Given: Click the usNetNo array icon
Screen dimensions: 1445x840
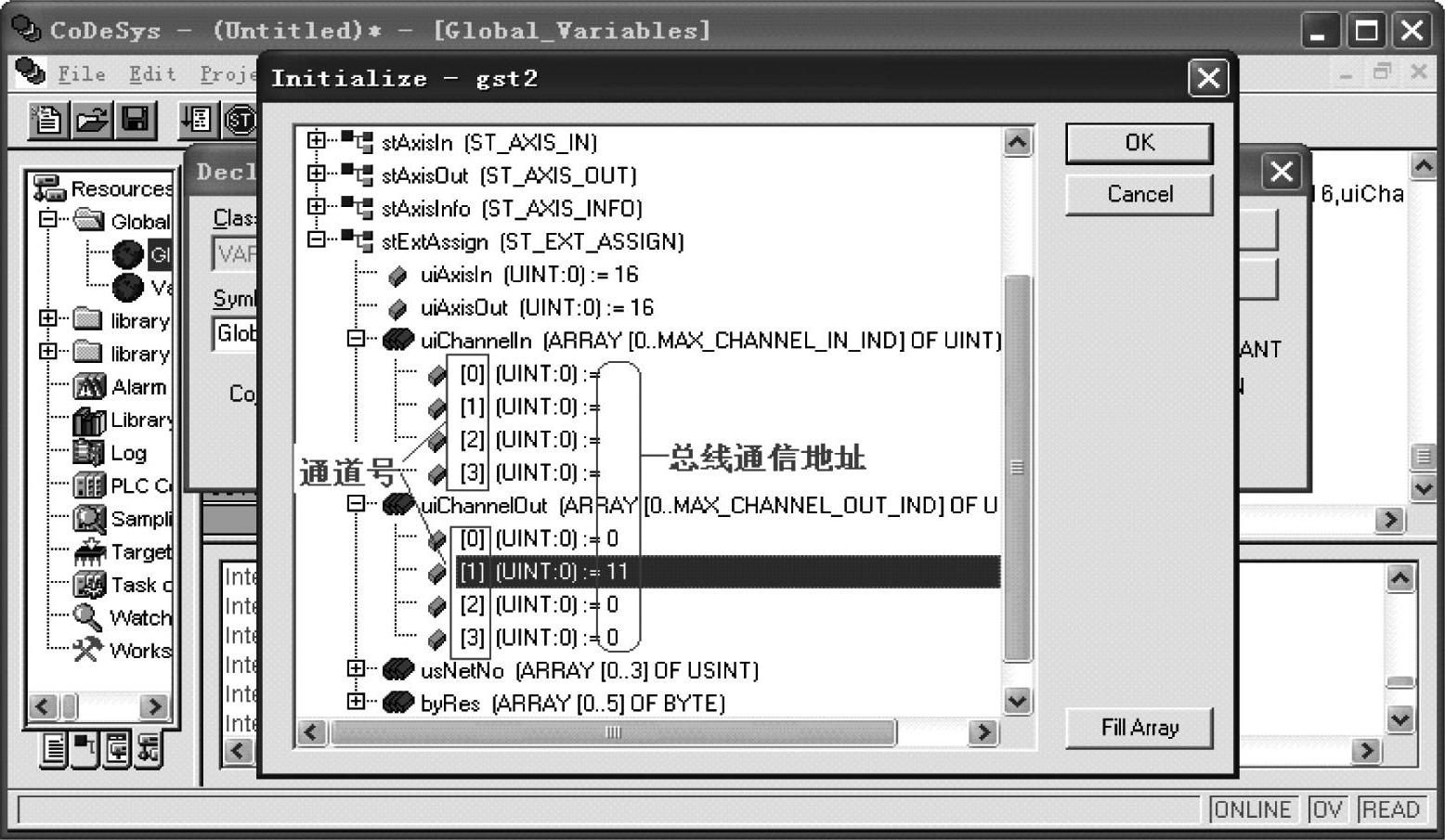Looking at the screenshot, I should point(398,670).
